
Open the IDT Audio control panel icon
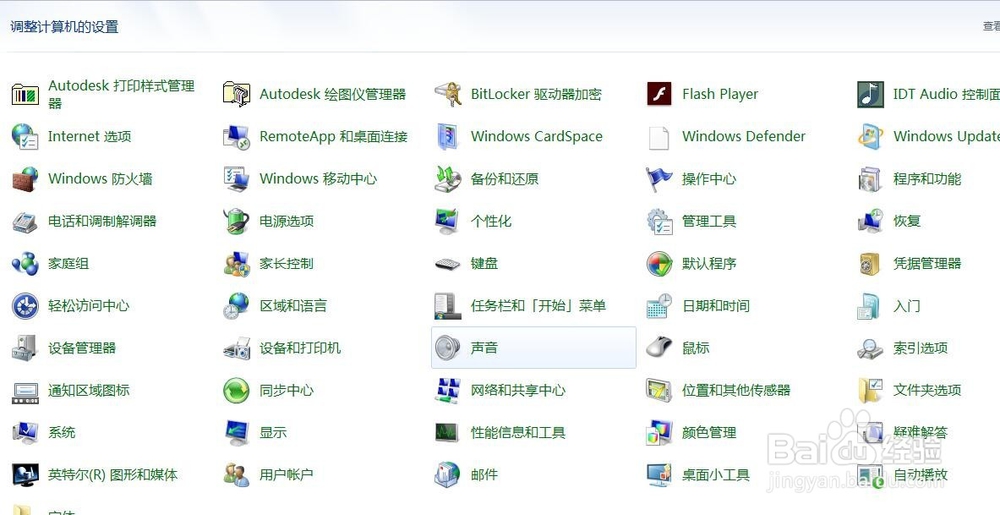(x=871, y=94)
